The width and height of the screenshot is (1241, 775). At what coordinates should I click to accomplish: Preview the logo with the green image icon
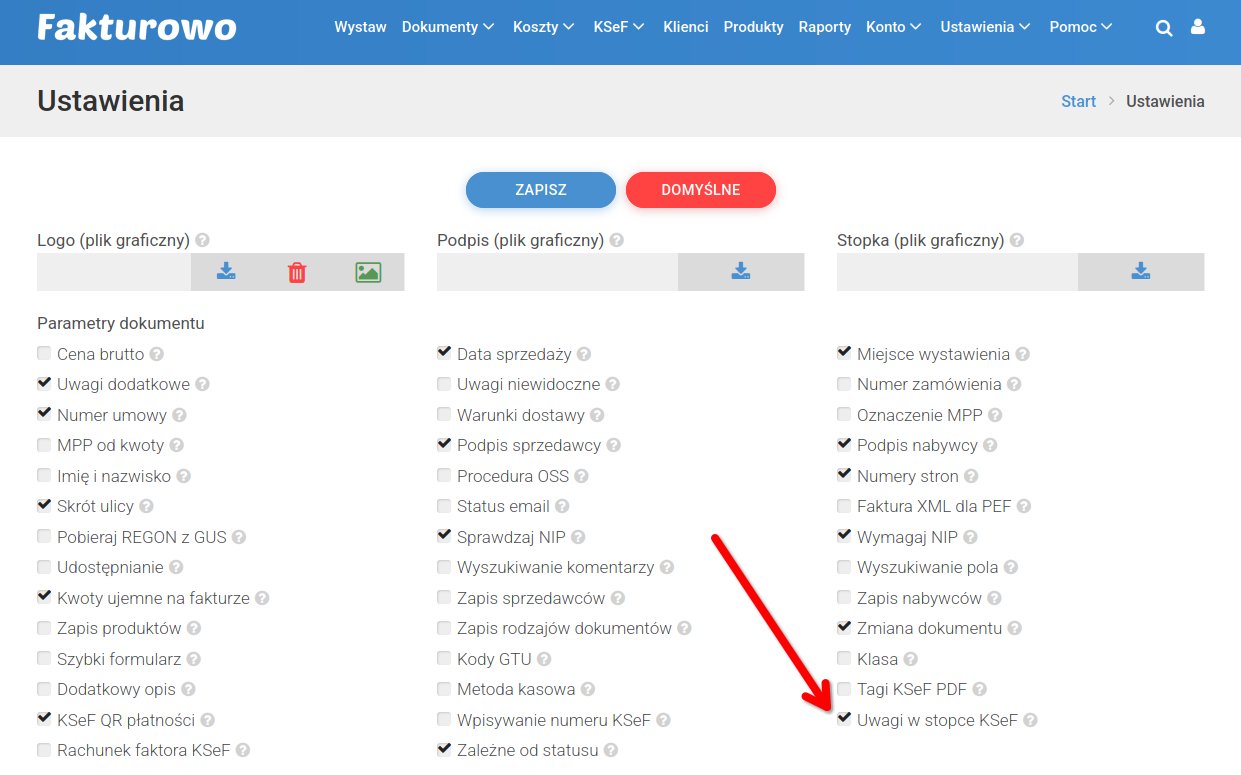tap(368, 272)
